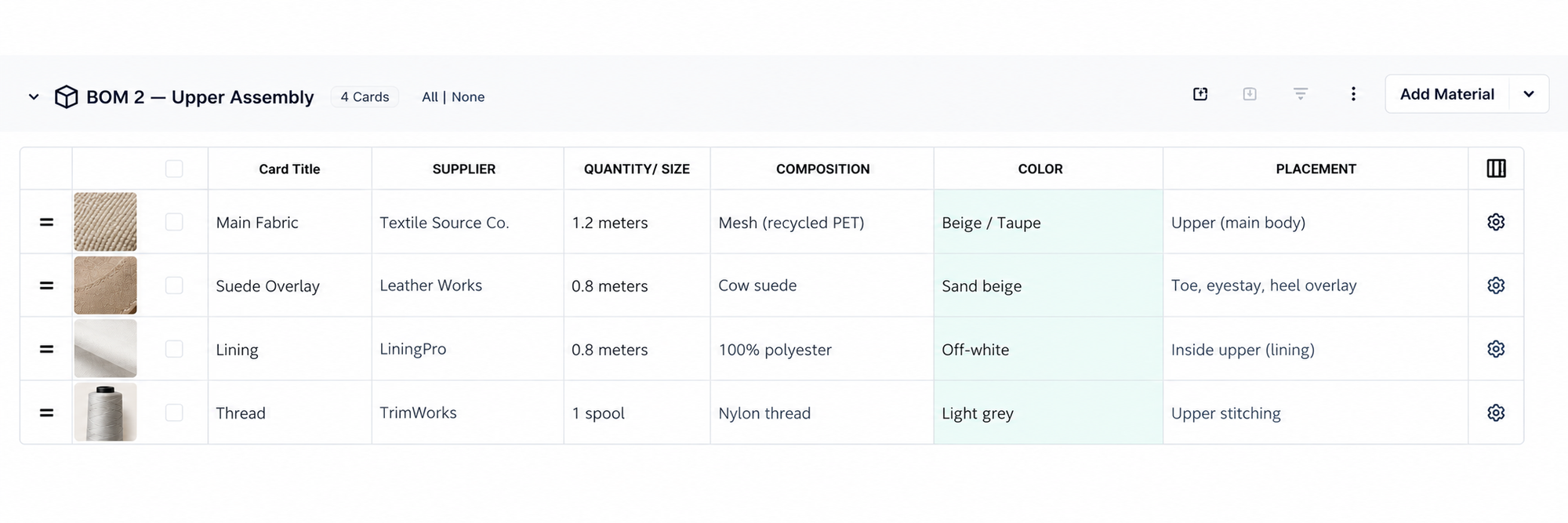
Task: Click the import card icon in toolbar
Action: (x=1200, y=94)
